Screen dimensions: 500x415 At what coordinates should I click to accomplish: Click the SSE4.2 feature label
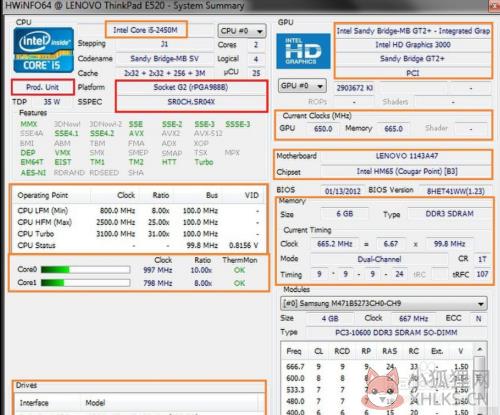[x=102, y=133]
